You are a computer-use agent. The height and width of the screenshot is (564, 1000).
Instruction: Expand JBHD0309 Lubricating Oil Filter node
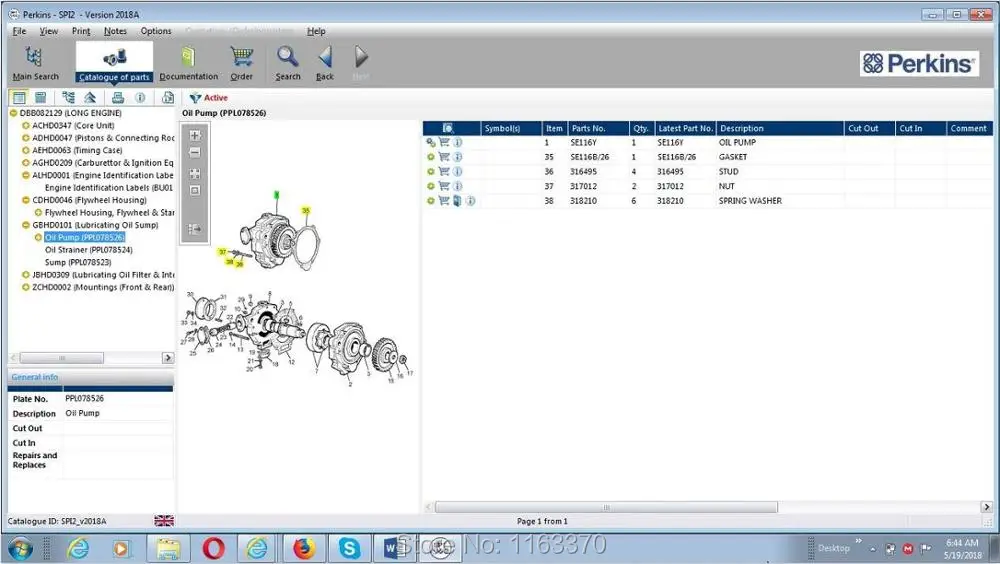pos(26,275)
